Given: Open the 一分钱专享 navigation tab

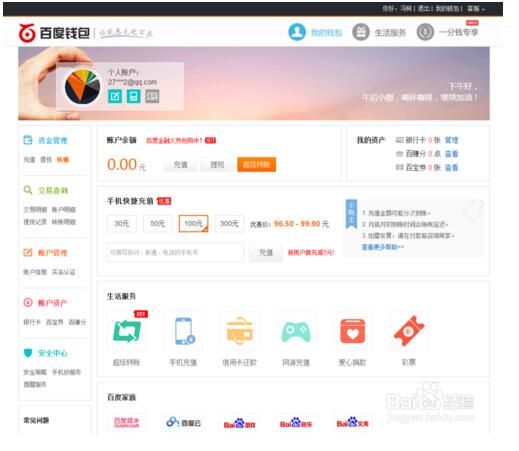Looking at the screenshot, I should pyautogui.click(x=447, y=32).
